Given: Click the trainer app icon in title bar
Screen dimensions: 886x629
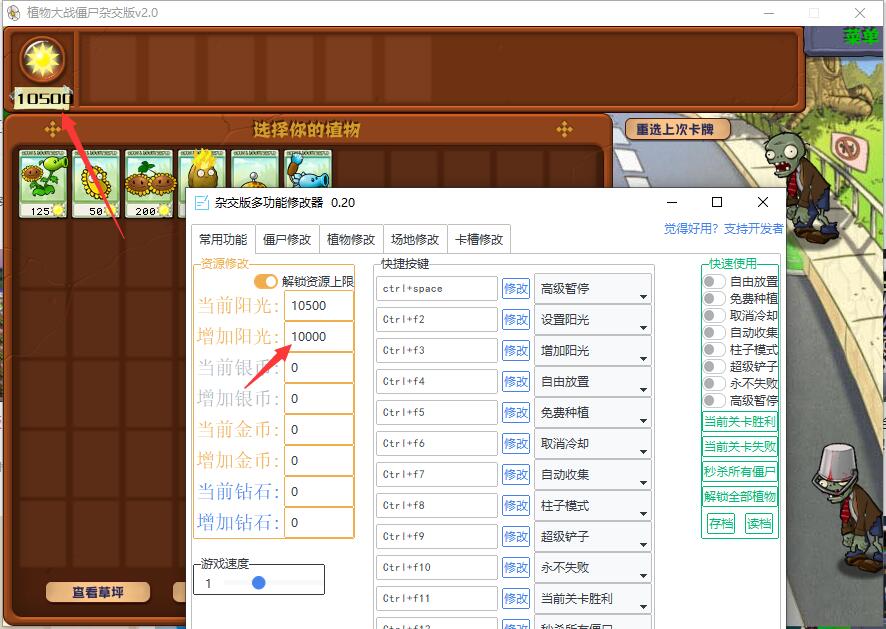Looking at the screenshot, I should pyautogui.click(x=203, y=202).
